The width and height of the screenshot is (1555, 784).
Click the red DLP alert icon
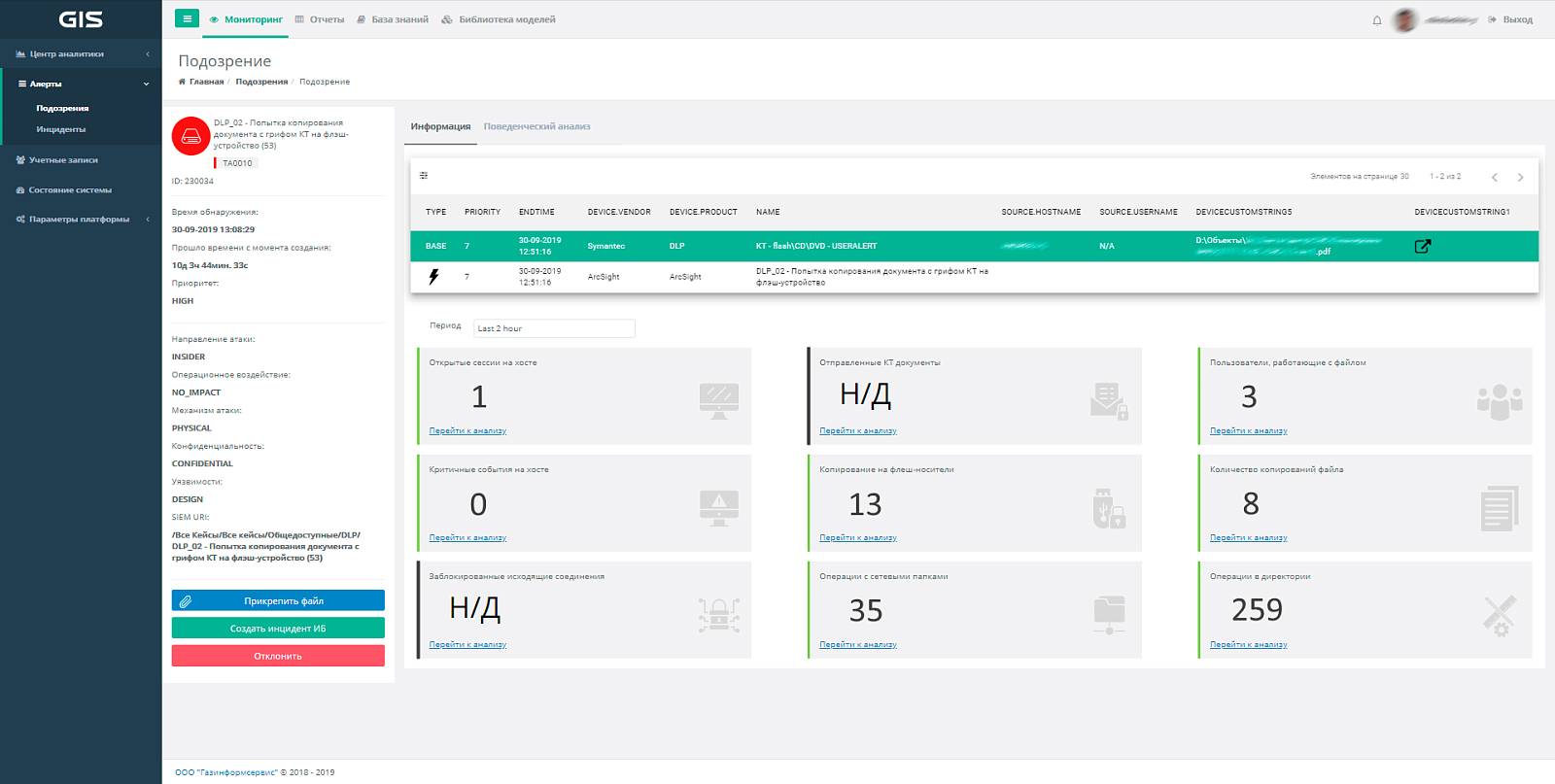191,137
